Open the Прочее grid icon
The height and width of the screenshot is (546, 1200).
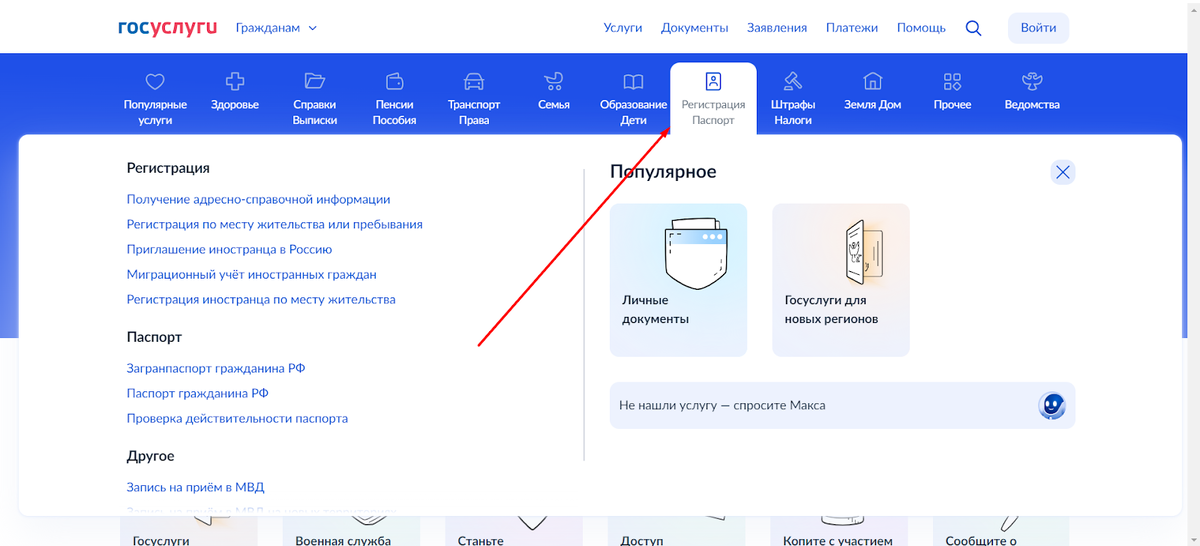(952, 81)
